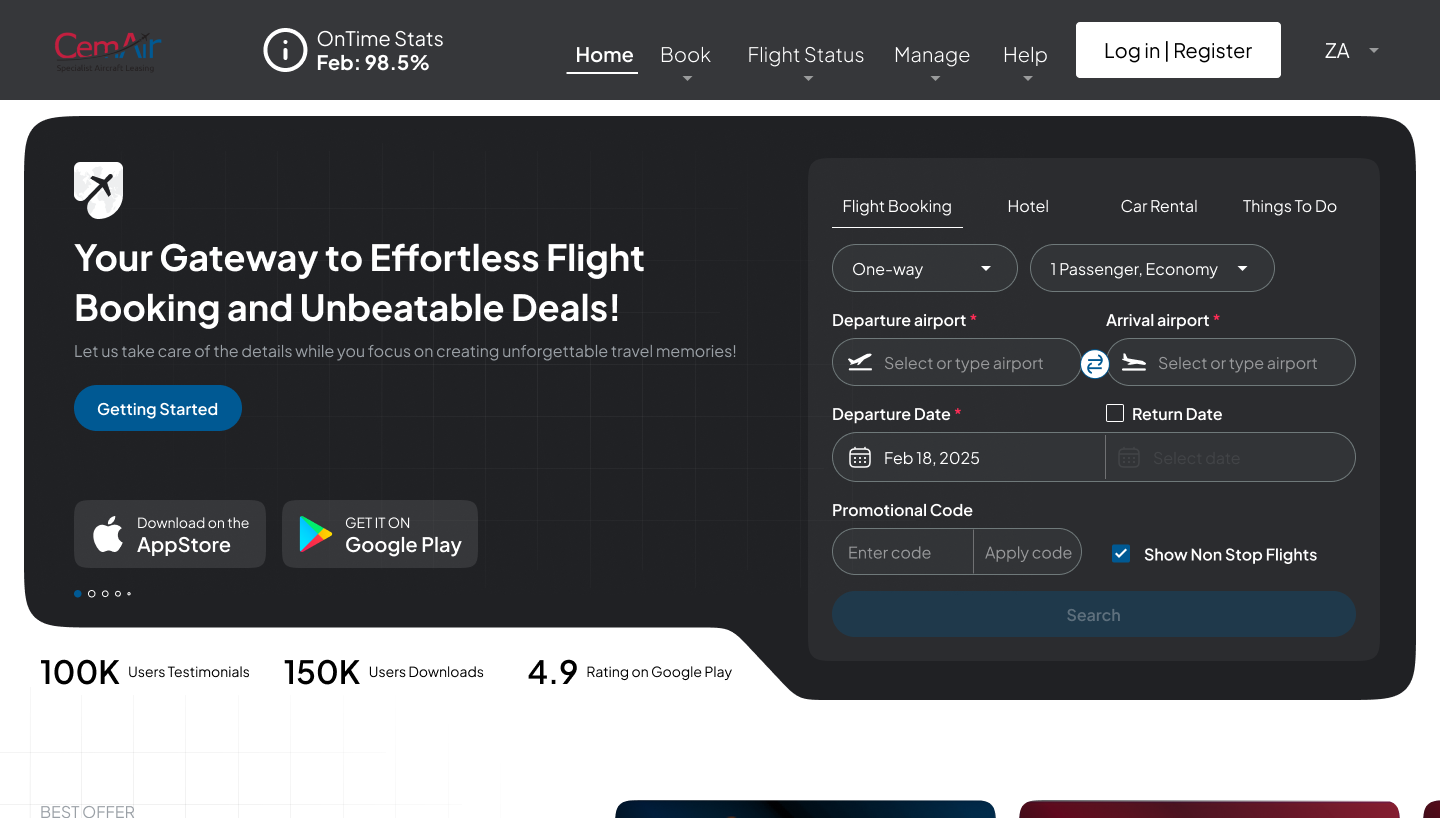The width and height of the screenshot is (1440, 818).
Task: Switch to the Hotel tab
Action: click(x=1028, y=206)
